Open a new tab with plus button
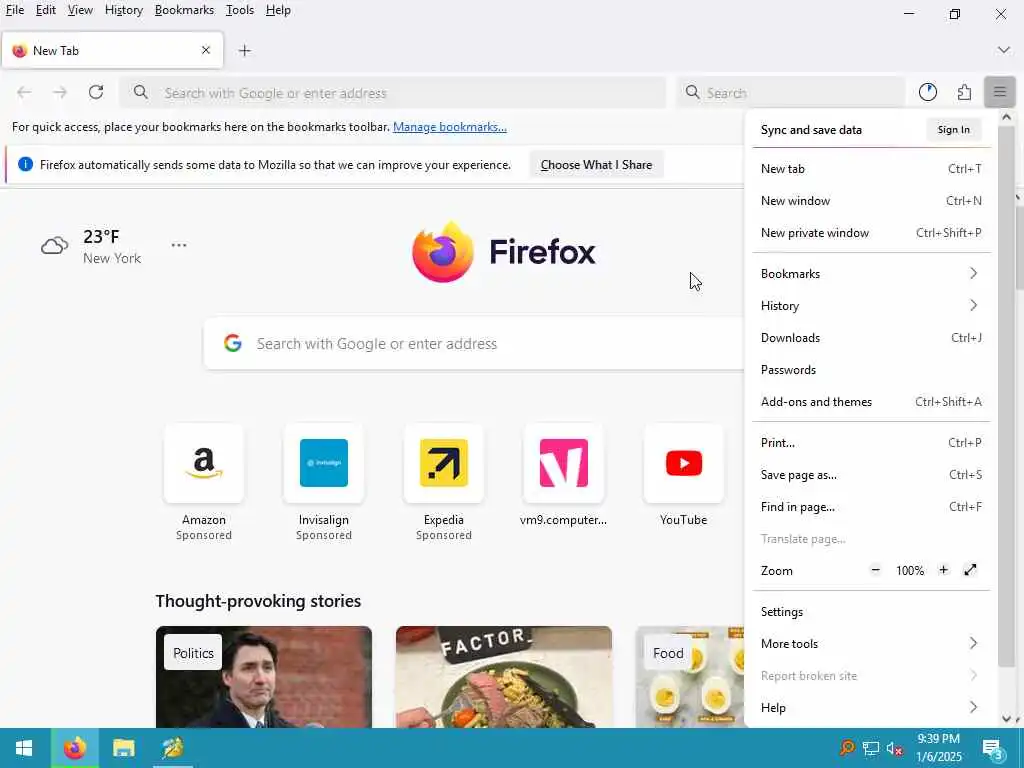Image resolution: width=1024 pixels, height=768 pixels. [x=244, y=50]
